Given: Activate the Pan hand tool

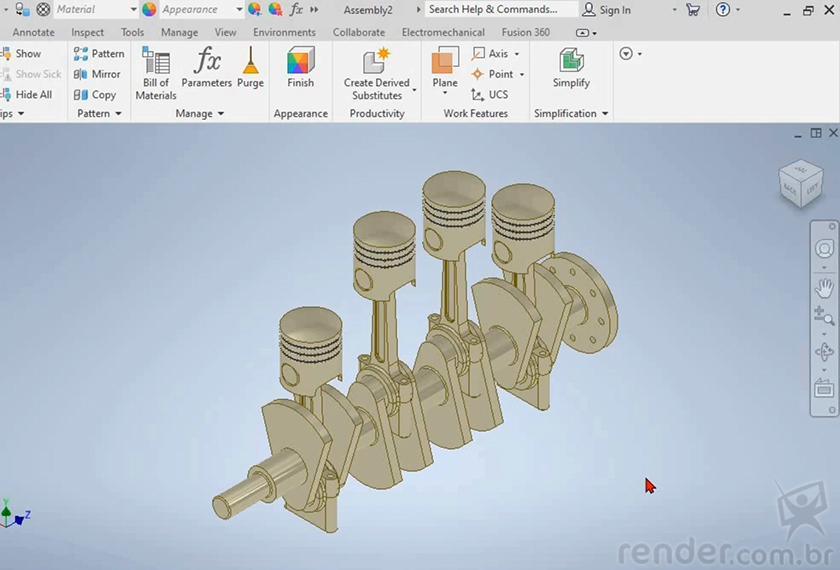Looking at the screenshot, I should point(824,289).
